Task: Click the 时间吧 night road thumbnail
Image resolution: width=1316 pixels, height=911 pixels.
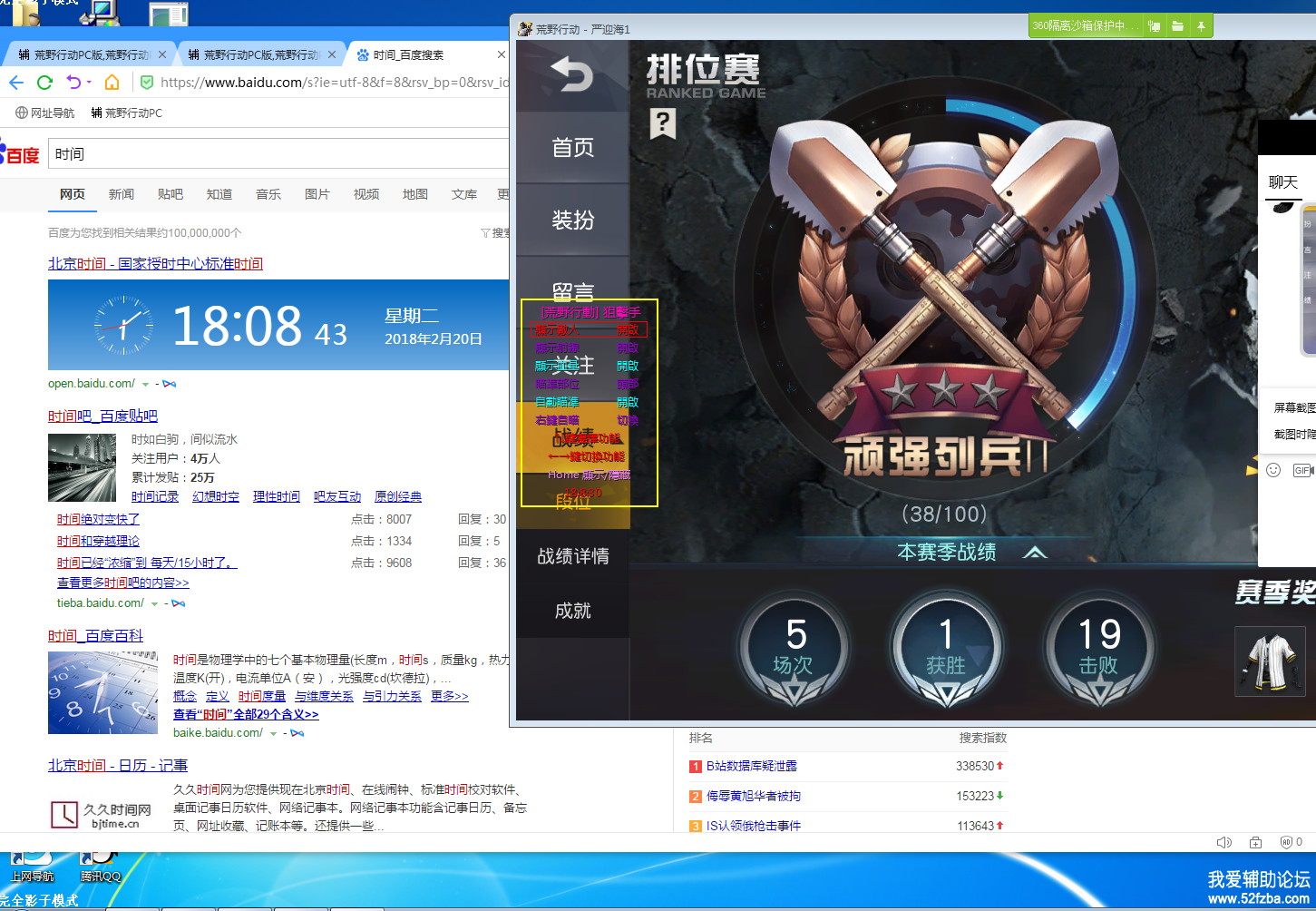Action: pyautogui.click(x=83, y=467)
